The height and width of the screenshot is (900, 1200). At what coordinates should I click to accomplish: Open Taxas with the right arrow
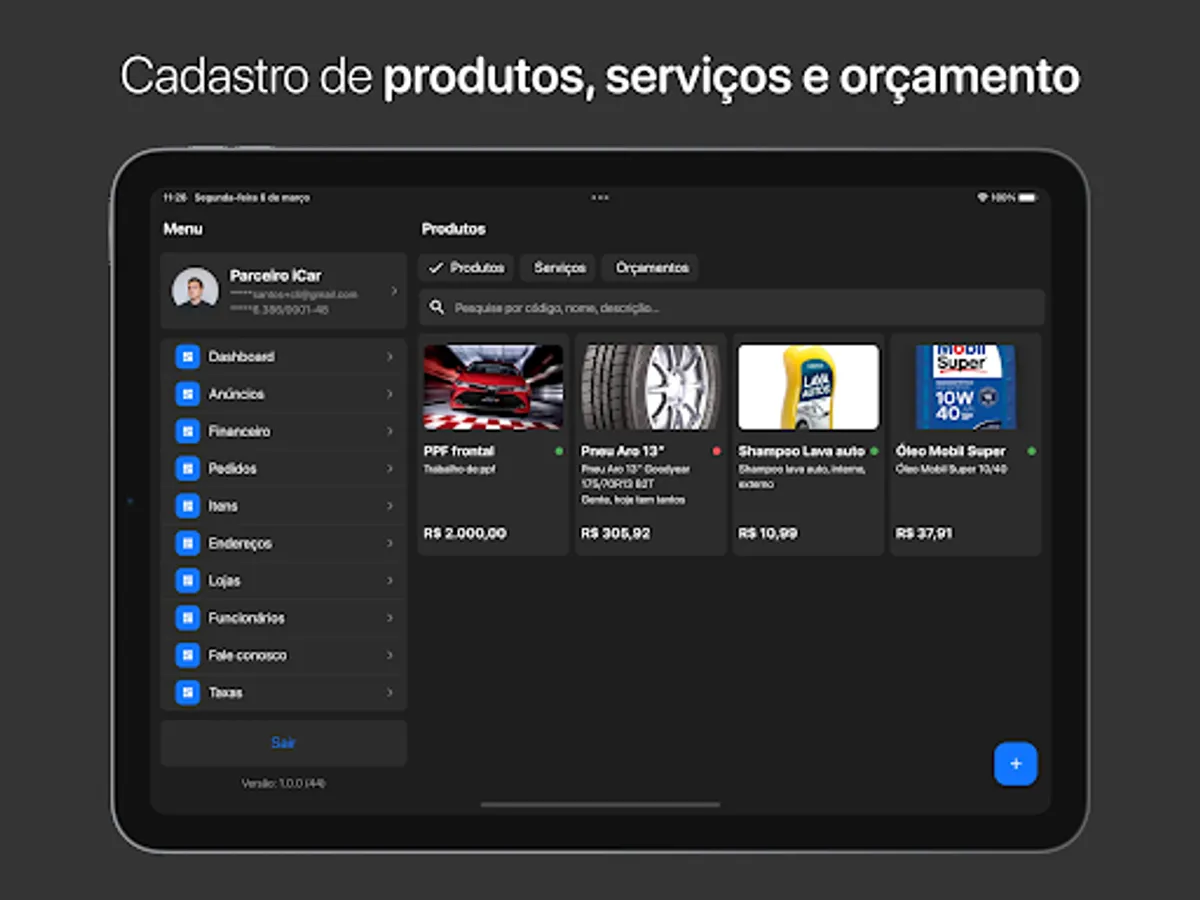[x=390, y=692]
